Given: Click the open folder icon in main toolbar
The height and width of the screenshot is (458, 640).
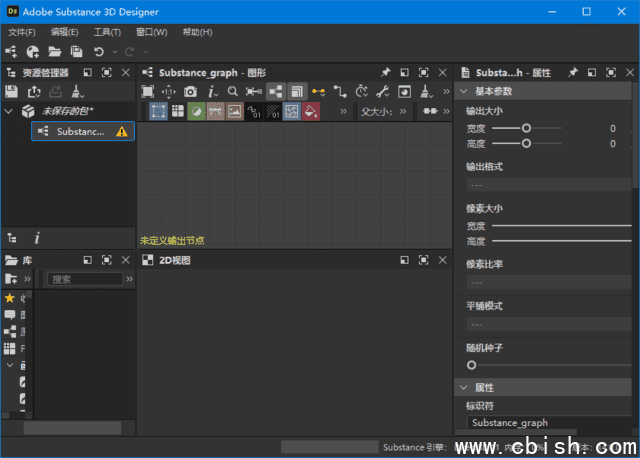Looking at the screenshot, I should click(x=55, y=51).
